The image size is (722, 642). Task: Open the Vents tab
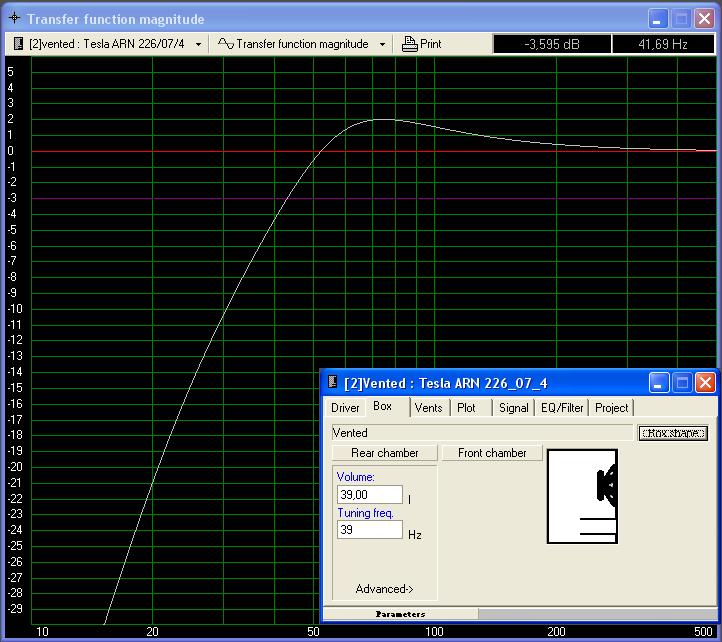click(428, 408)
